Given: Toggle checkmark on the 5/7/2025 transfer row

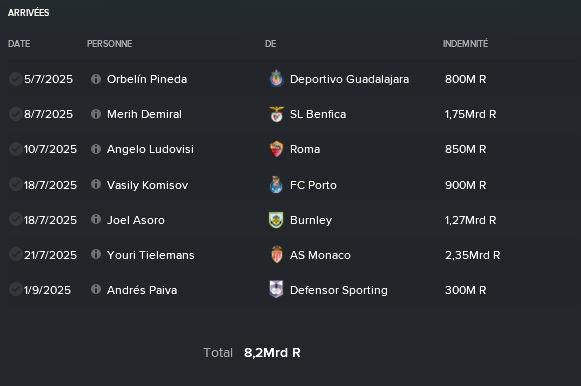Looking at the screenshot, I should pyautogui.click(x=15, y=79).
